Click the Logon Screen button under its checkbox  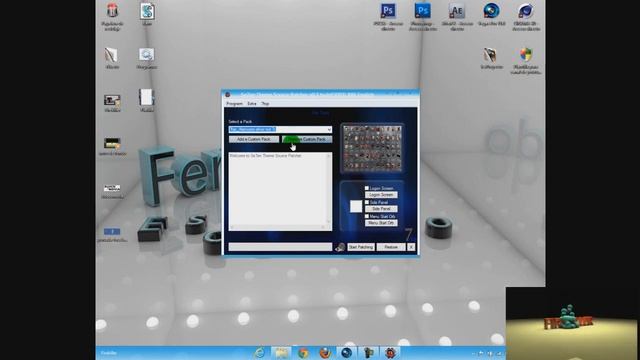point(381,195)
